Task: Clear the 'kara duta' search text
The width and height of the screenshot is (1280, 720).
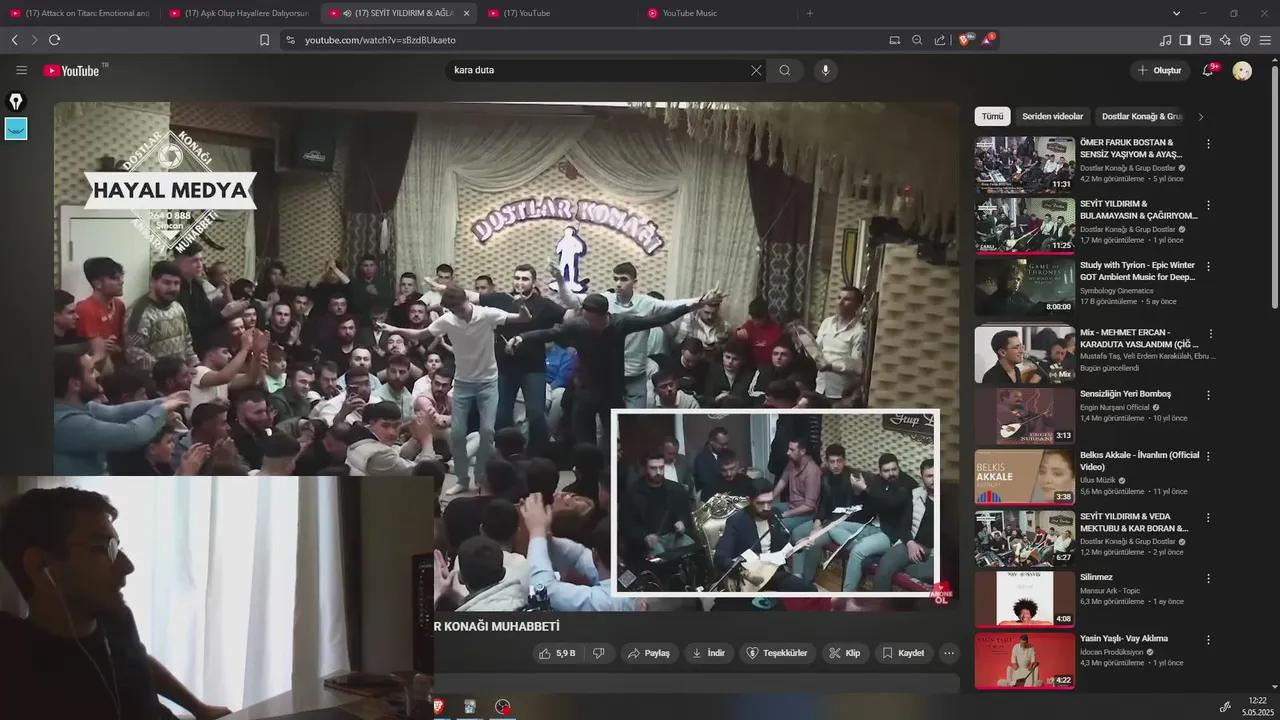Action: pos(756,70)
